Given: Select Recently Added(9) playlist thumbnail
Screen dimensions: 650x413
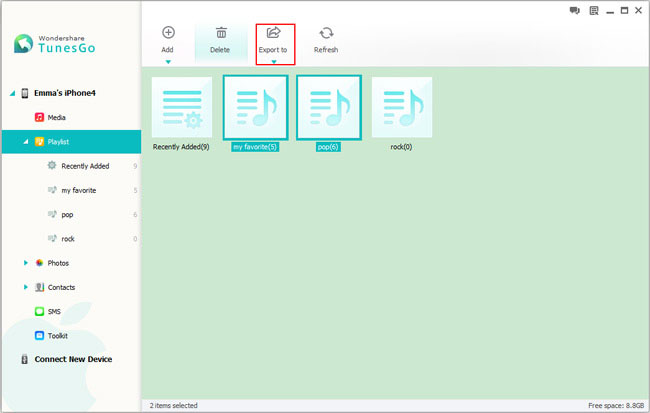Looking at the screenshot, I should (182, 107).
